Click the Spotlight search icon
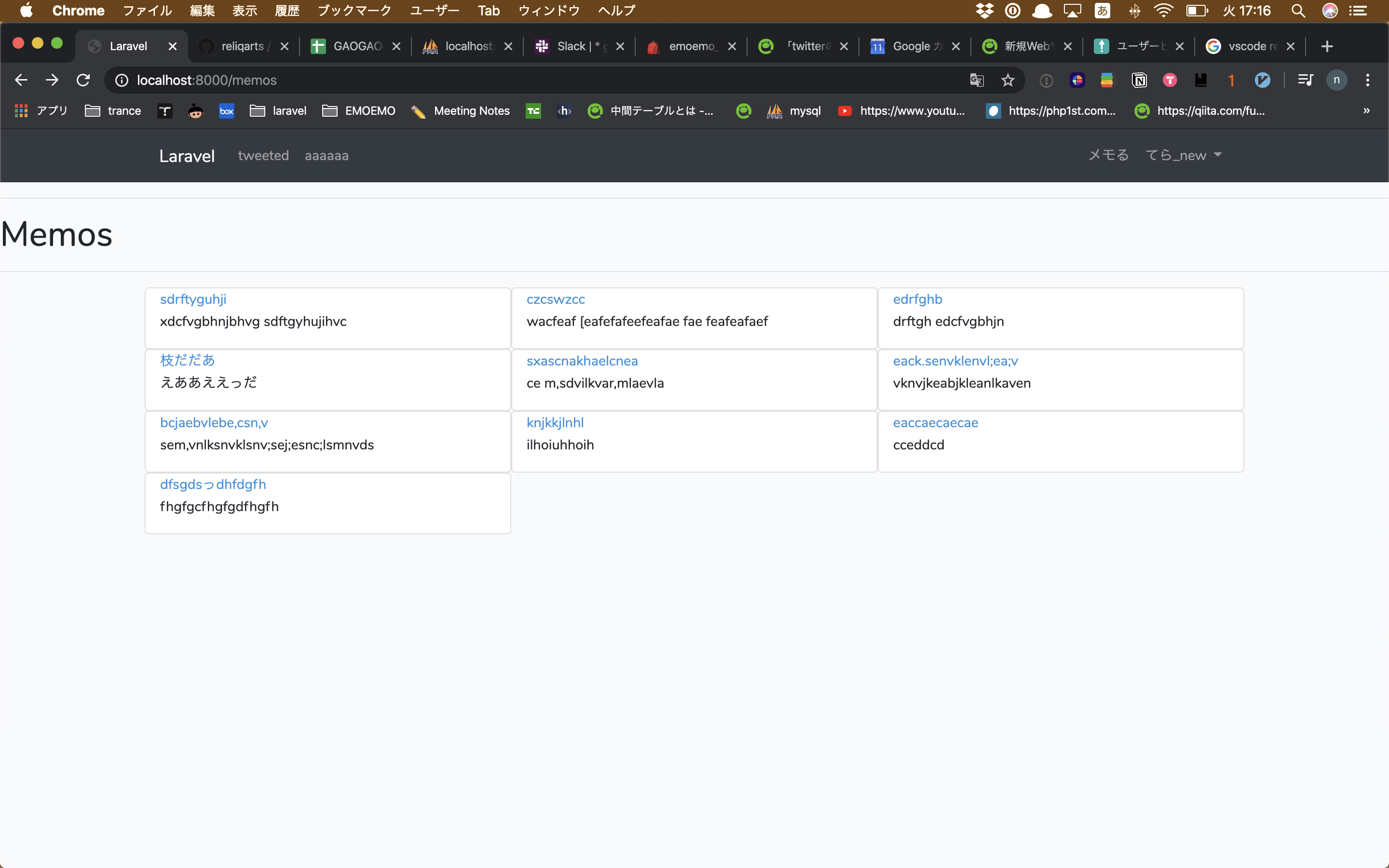This screenshot has height=868, width=1389. [1298, 11]
